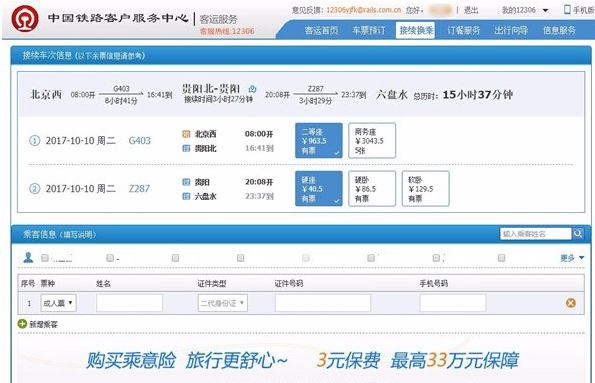The image size is (595, 383).
Task: Go to 客运首页 tab
Action: coord(321,30)
